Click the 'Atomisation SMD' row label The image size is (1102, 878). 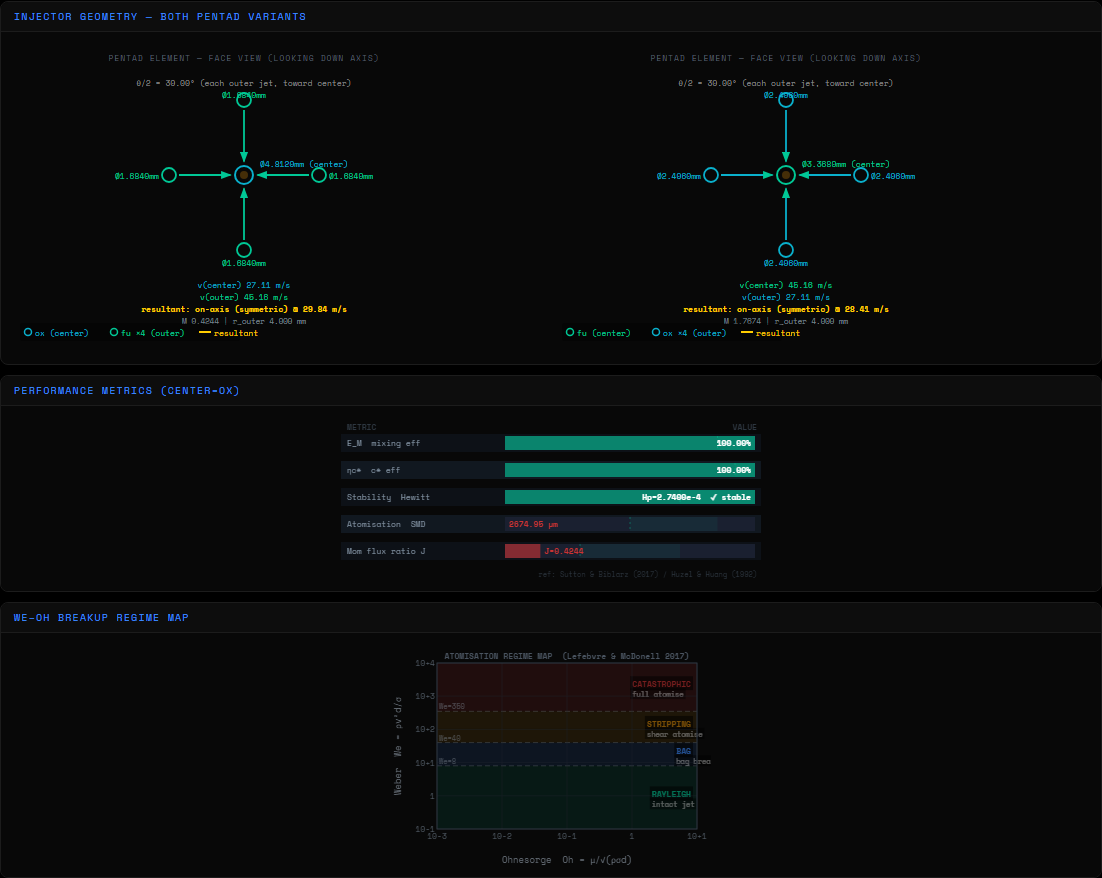click(x=386, y=524)
